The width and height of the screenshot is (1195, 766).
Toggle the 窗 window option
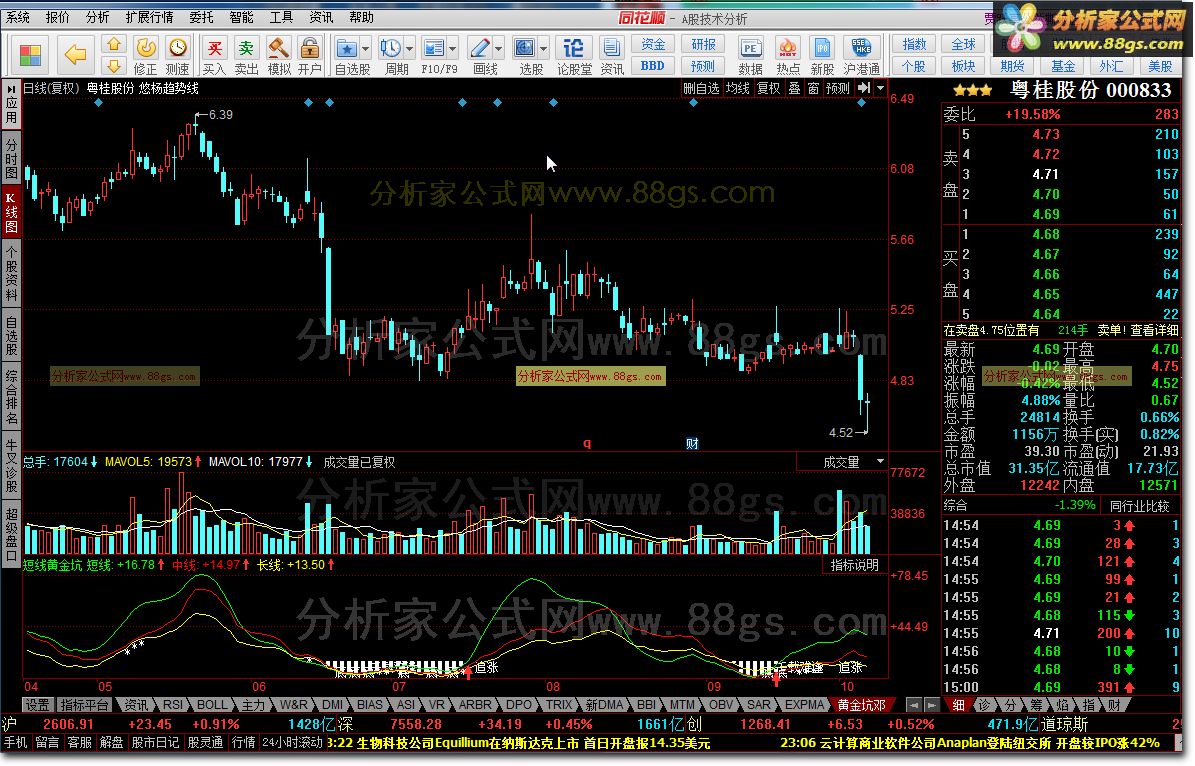click(813, 88)
